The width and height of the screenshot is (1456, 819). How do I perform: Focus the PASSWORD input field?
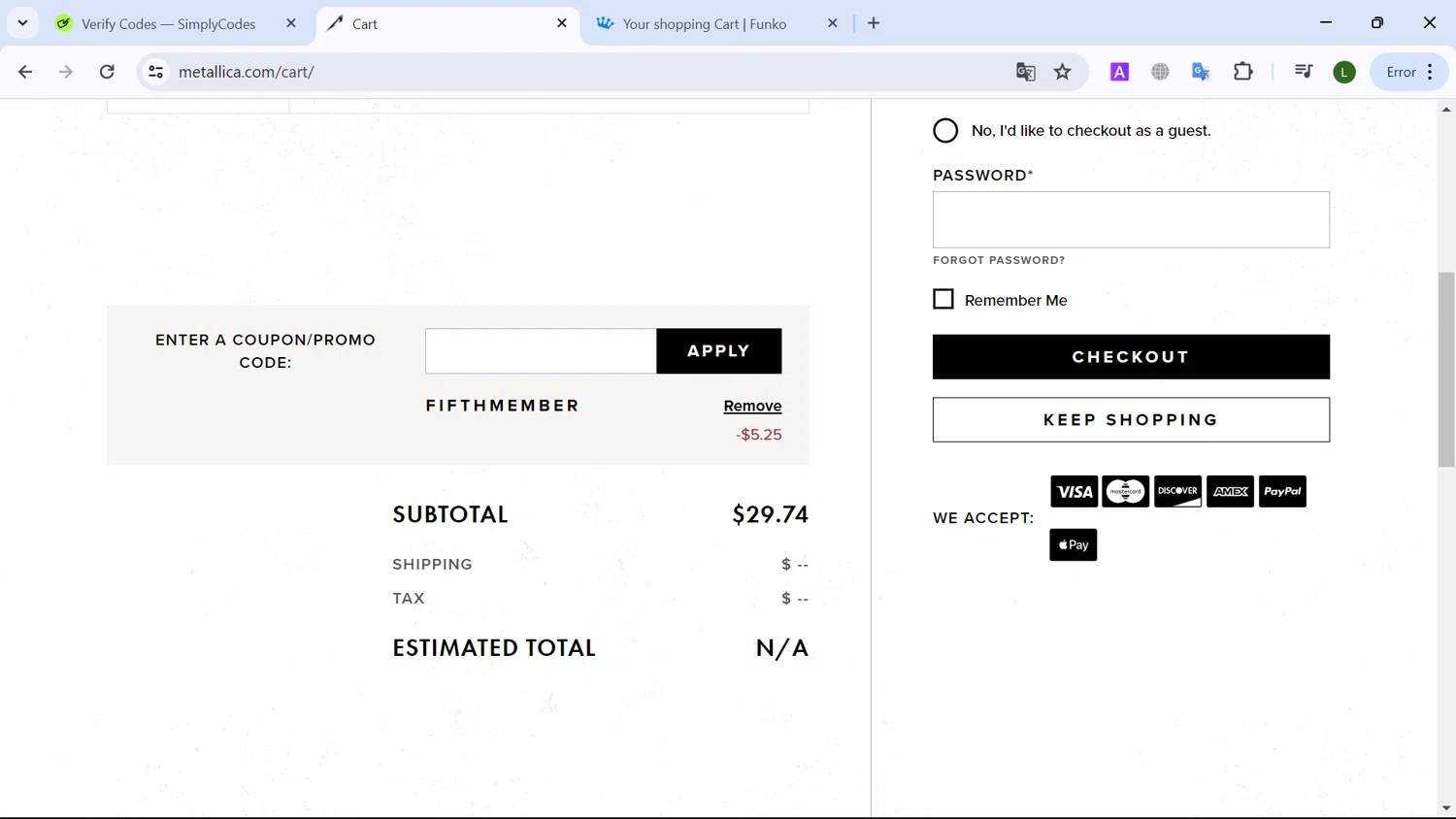(1131, 219)
